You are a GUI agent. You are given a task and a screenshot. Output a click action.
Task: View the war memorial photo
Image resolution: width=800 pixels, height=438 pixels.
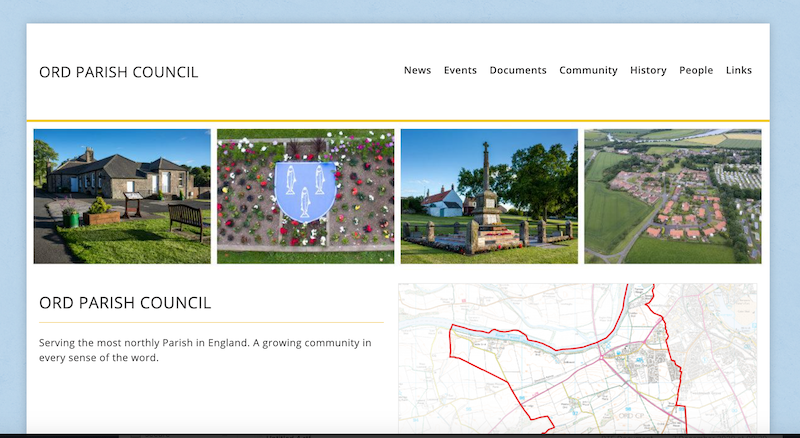489,196
